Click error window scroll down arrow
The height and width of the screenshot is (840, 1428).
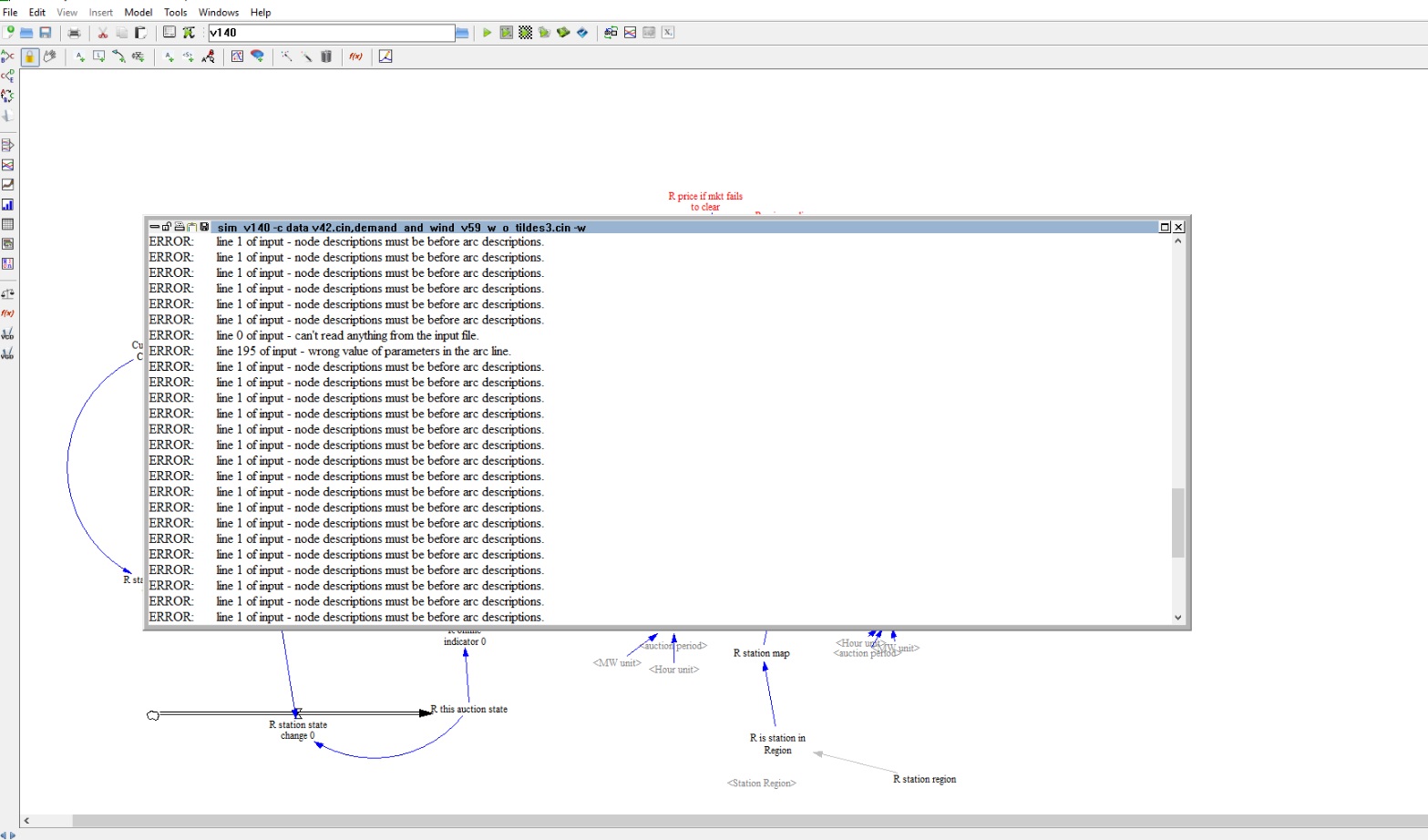coord(1178,617)
